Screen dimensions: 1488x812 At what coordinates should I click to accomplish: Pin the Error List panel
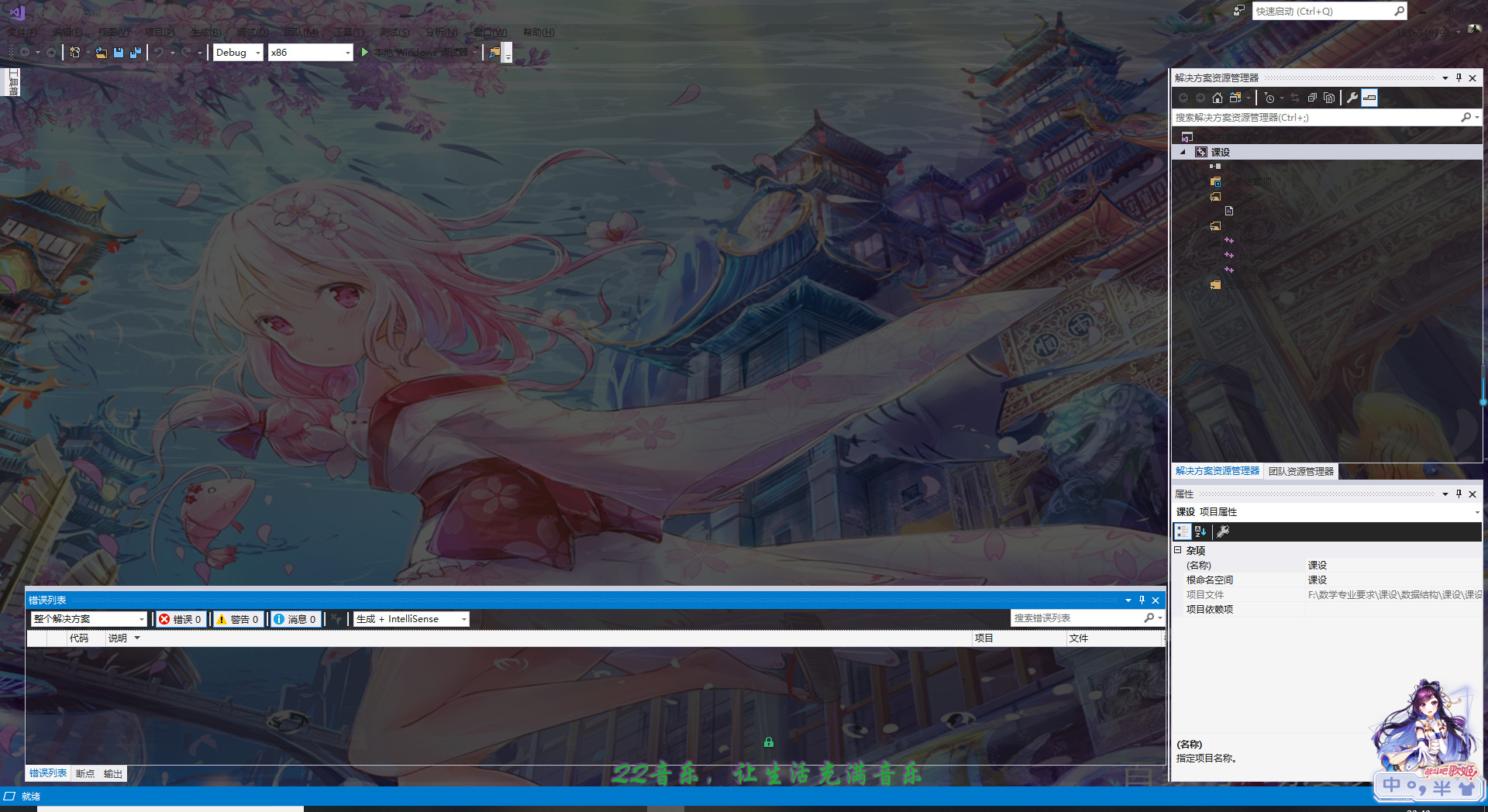[x=1142, y=600]
